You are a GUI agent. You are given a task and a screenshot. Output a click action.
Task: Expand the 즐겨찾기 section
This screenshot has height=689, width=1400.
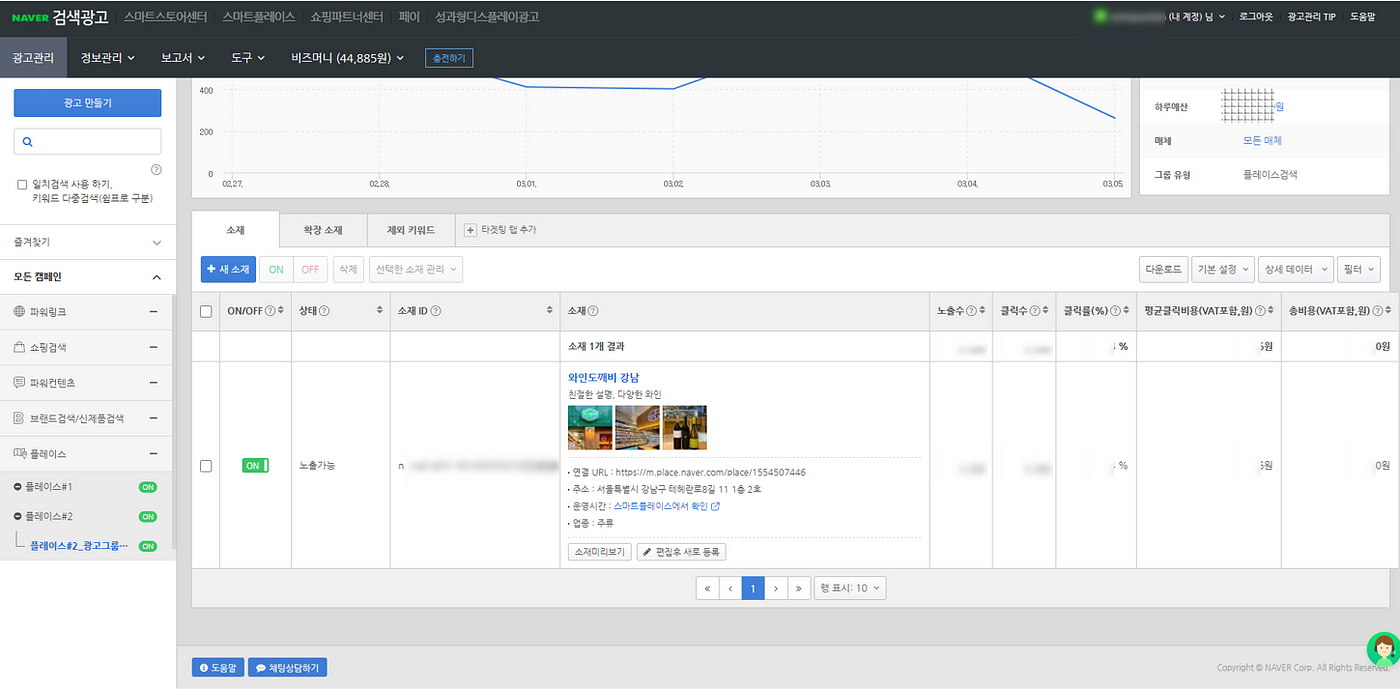click(x=157, y=242)
